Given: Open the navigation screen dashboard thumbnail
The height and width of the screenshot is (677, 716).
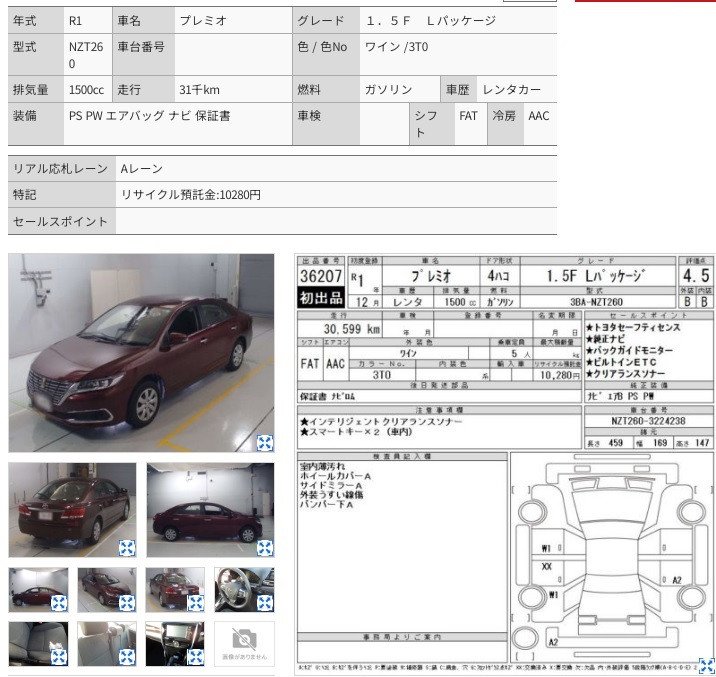Looking at the screenshot, I should click(175, 644).
